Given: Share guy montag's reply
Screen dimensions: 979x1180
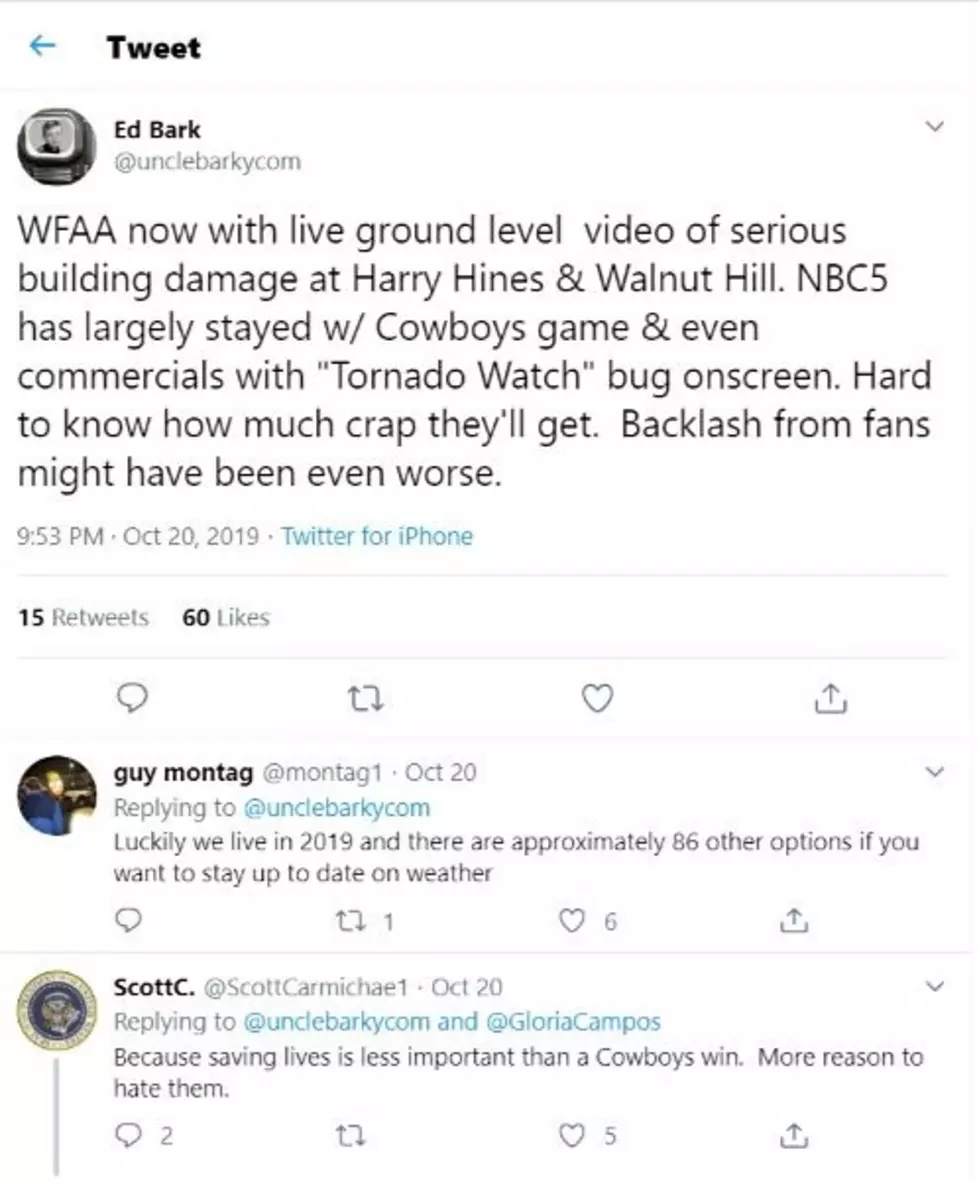Looking at the screenshot, I should [795, 920].
